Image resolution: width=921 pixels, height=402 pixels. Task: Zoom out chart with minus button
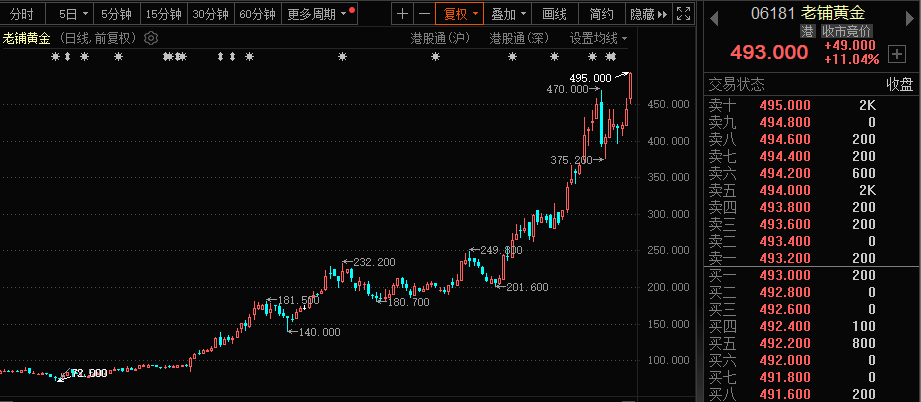[424, 14]
